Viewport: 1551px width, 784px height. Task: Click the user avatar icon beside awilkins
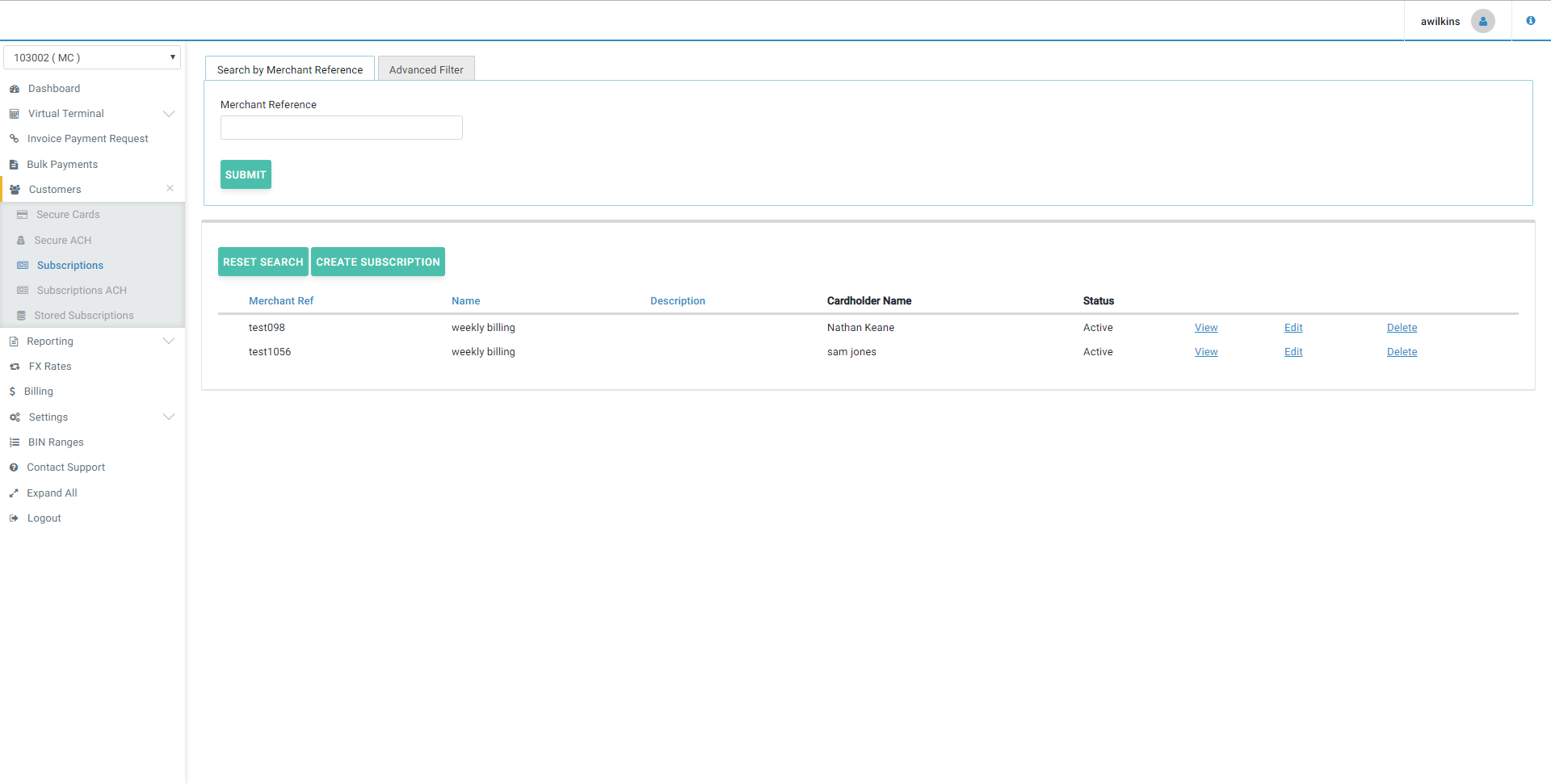(x=1482, y=21)
